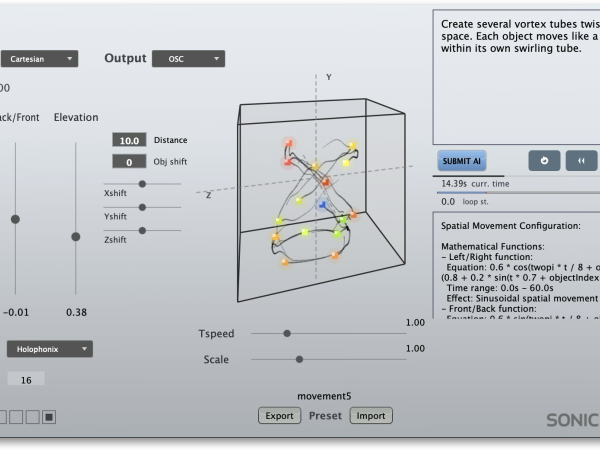Click the loop reset circular arrow button
The width and height of the screenshot is (600, 450).
(544, 161)
